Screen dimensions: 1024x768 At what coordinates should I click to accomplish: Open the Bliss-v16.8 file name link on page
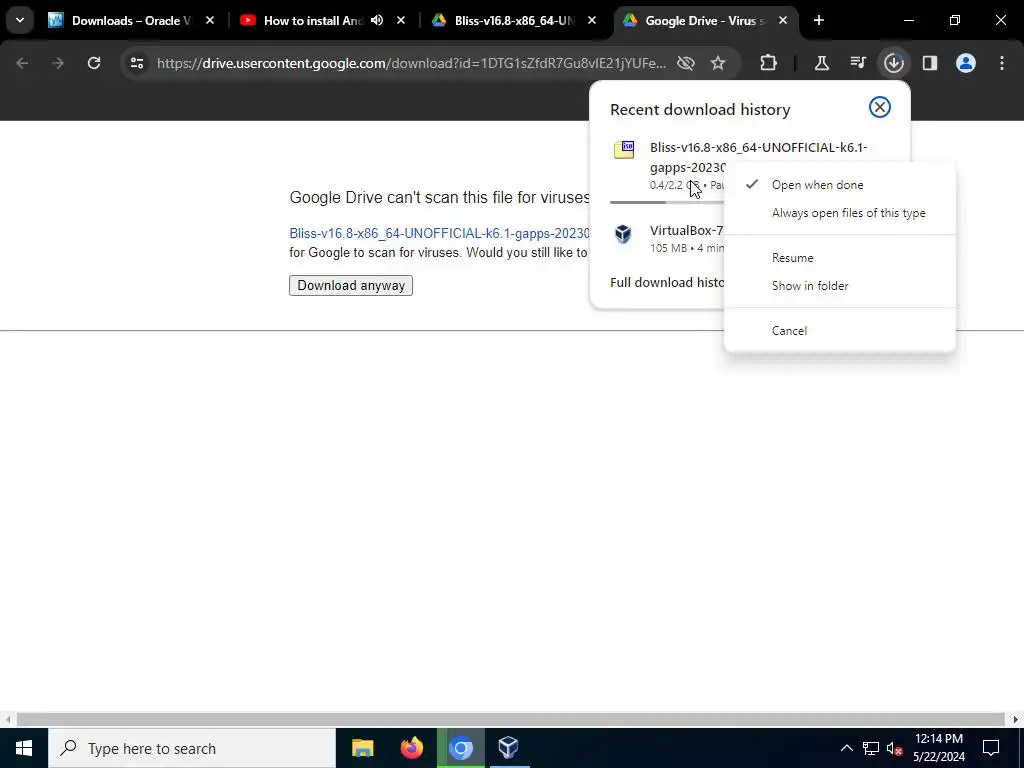coord(440,233)
